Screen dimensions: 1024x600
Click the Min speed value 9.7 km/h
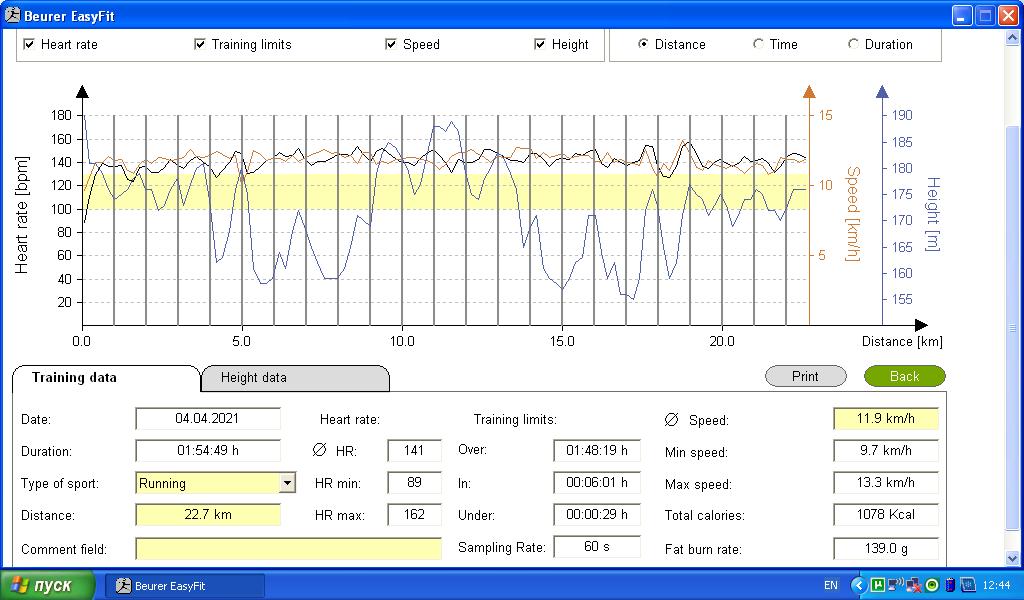[x=886, y=450]
